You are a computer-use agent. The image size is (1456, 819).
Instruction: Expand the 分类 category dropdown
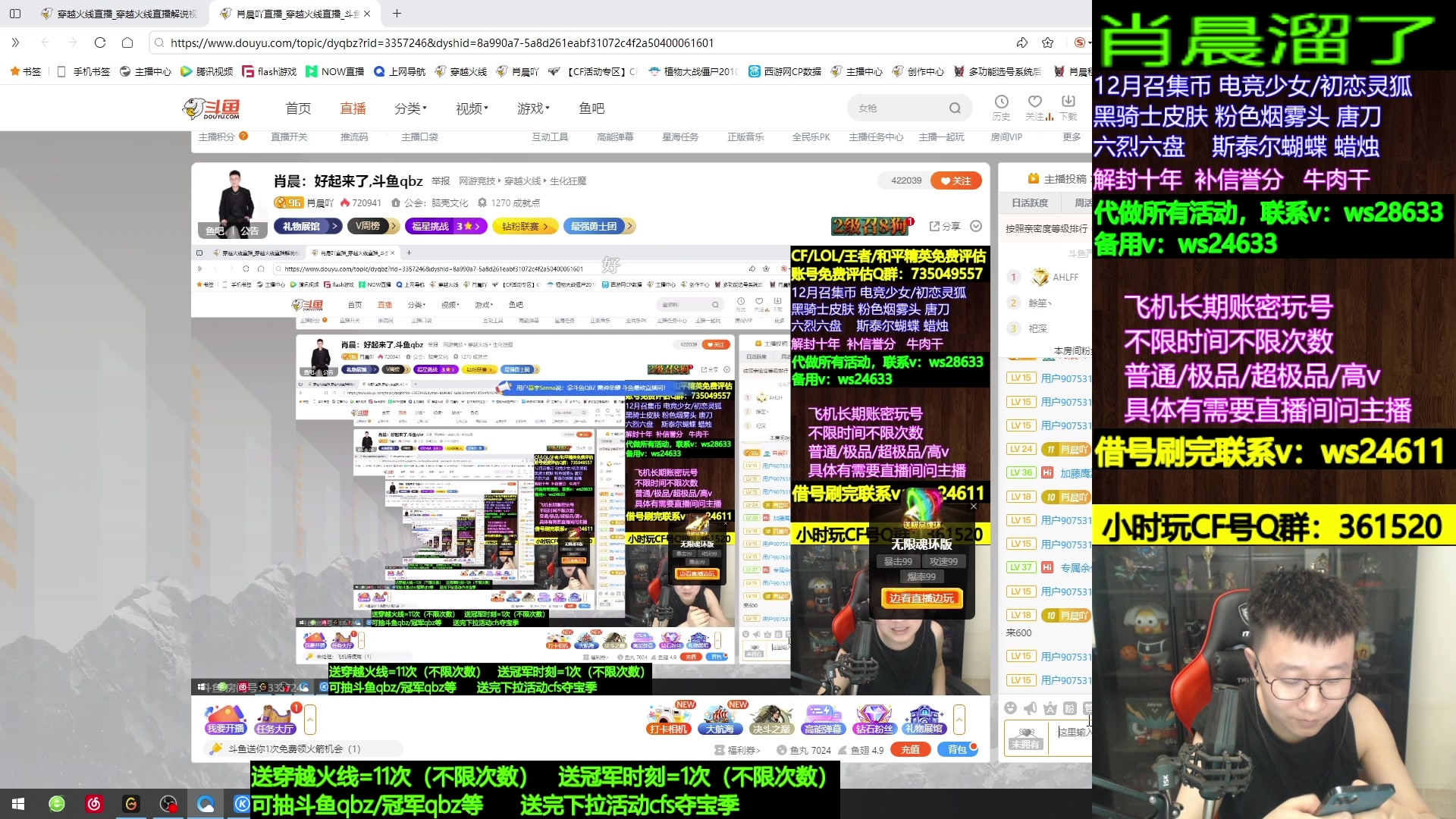[x=410, y=108]
